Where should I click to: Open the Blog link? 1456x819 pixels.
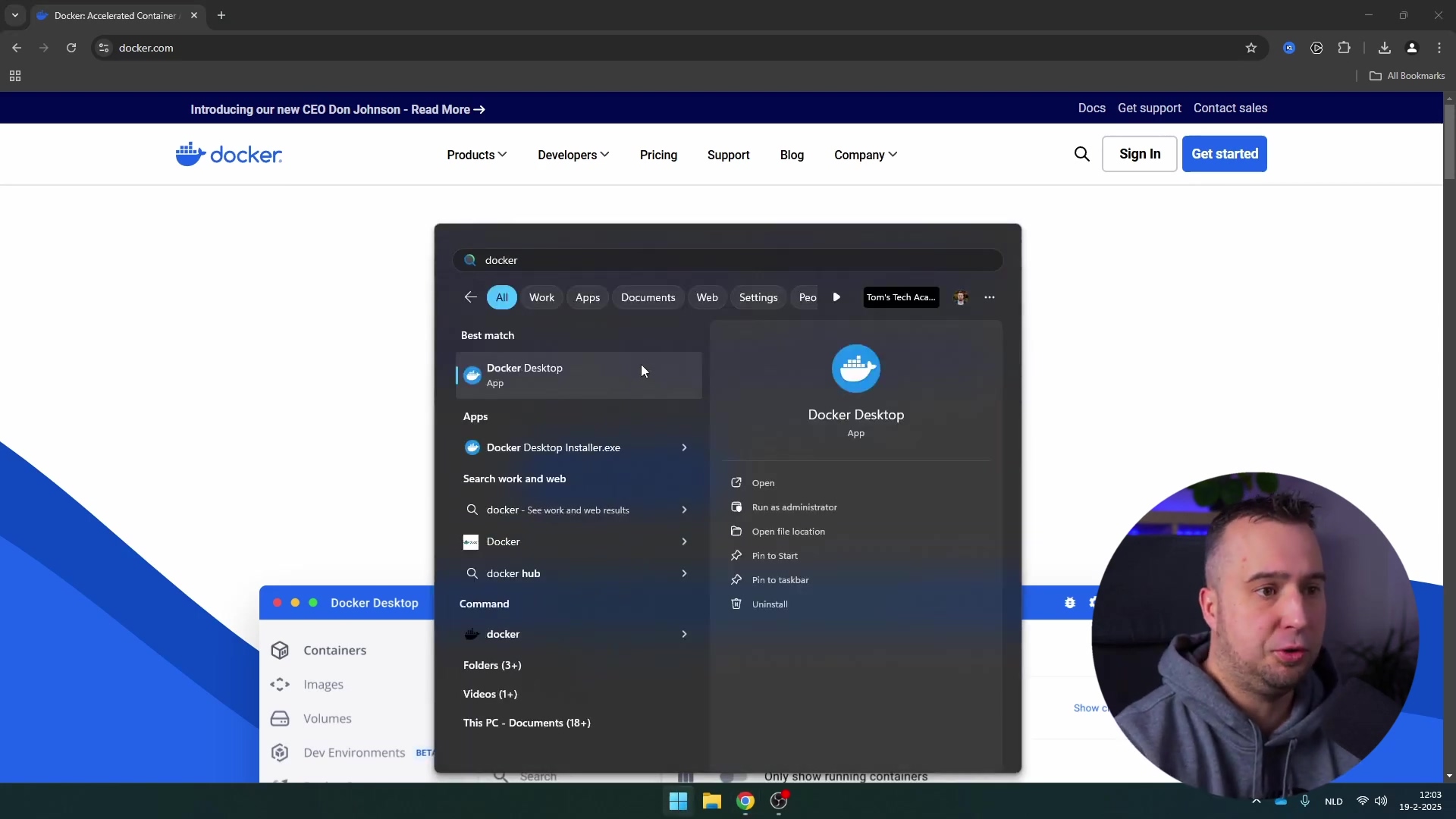pos(792,155)
